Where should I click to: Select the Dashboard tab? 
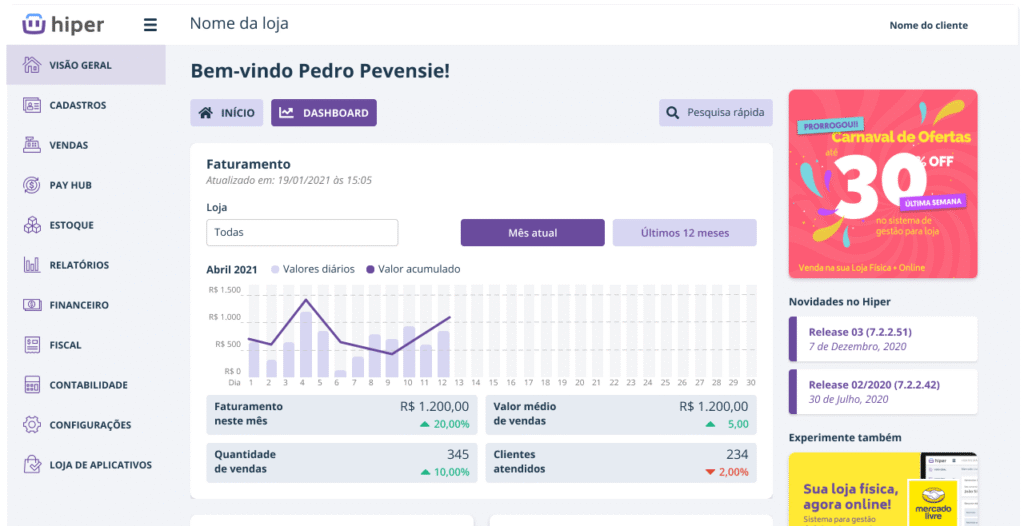pos(323,113)
